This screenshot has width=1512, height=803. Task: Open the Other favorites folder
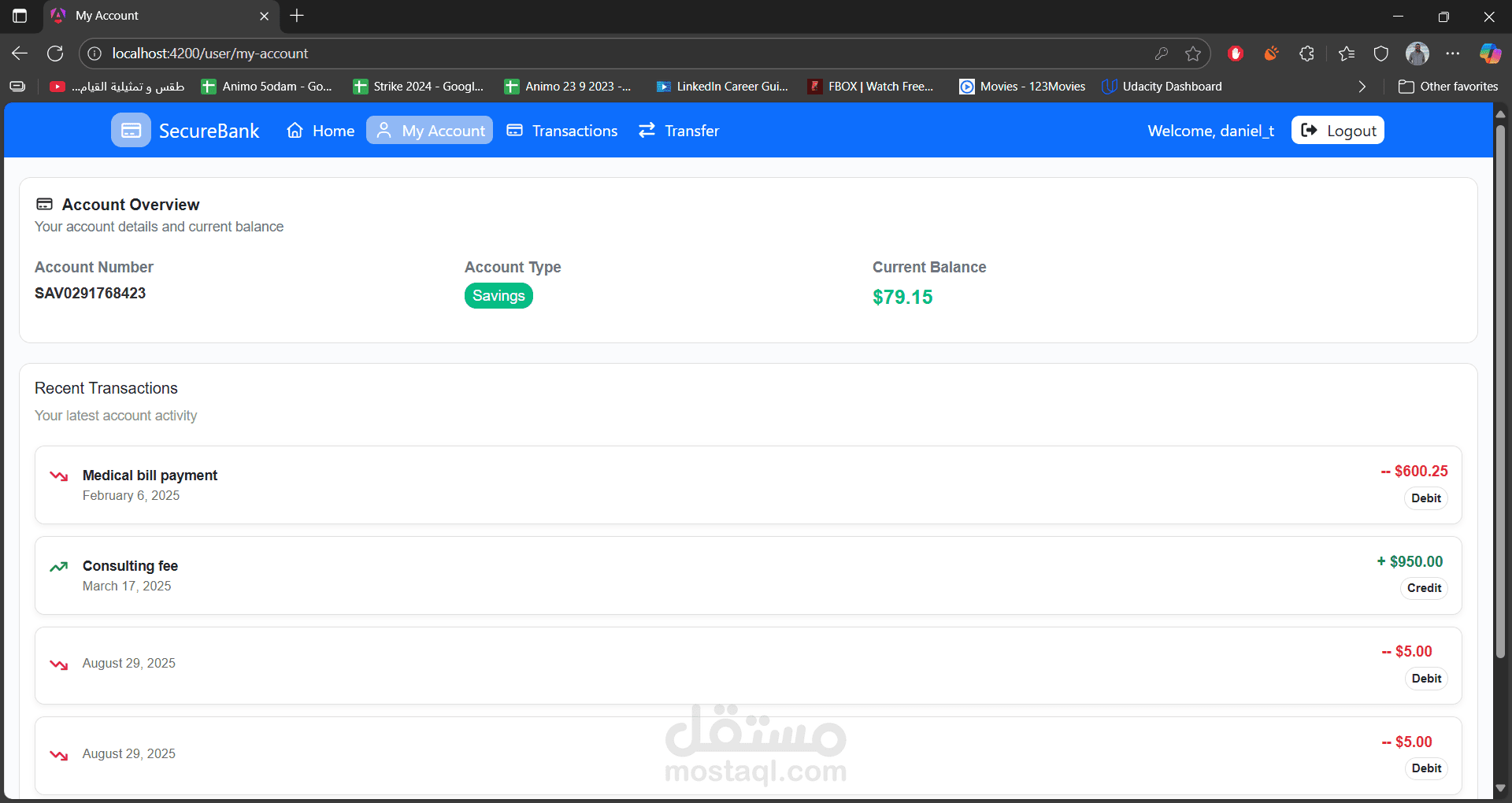[x=1448, y=87]
